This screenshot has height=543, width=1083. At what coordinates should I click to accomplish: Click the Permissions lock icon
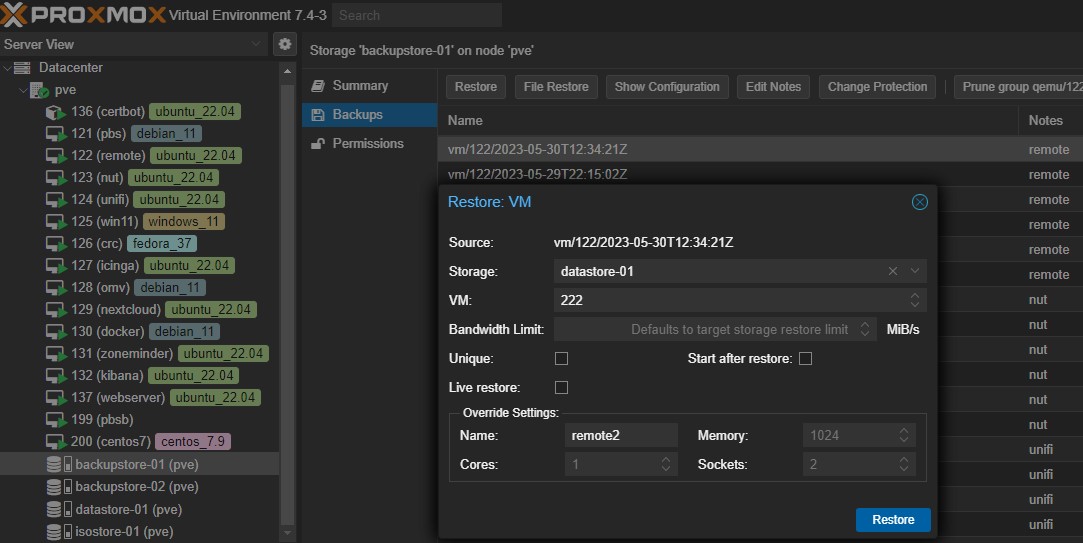(318, 144)
